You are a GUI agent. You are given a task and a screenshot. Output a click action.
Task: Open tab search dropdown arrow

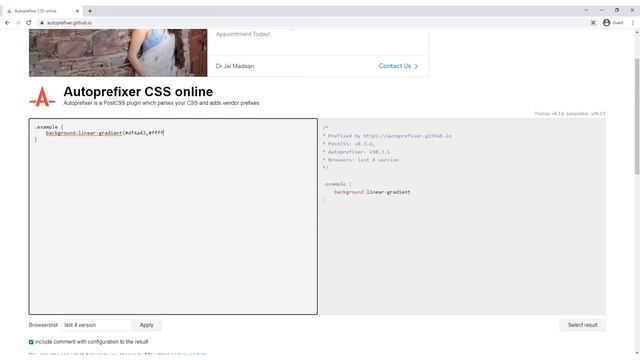(x=586, y=10)
